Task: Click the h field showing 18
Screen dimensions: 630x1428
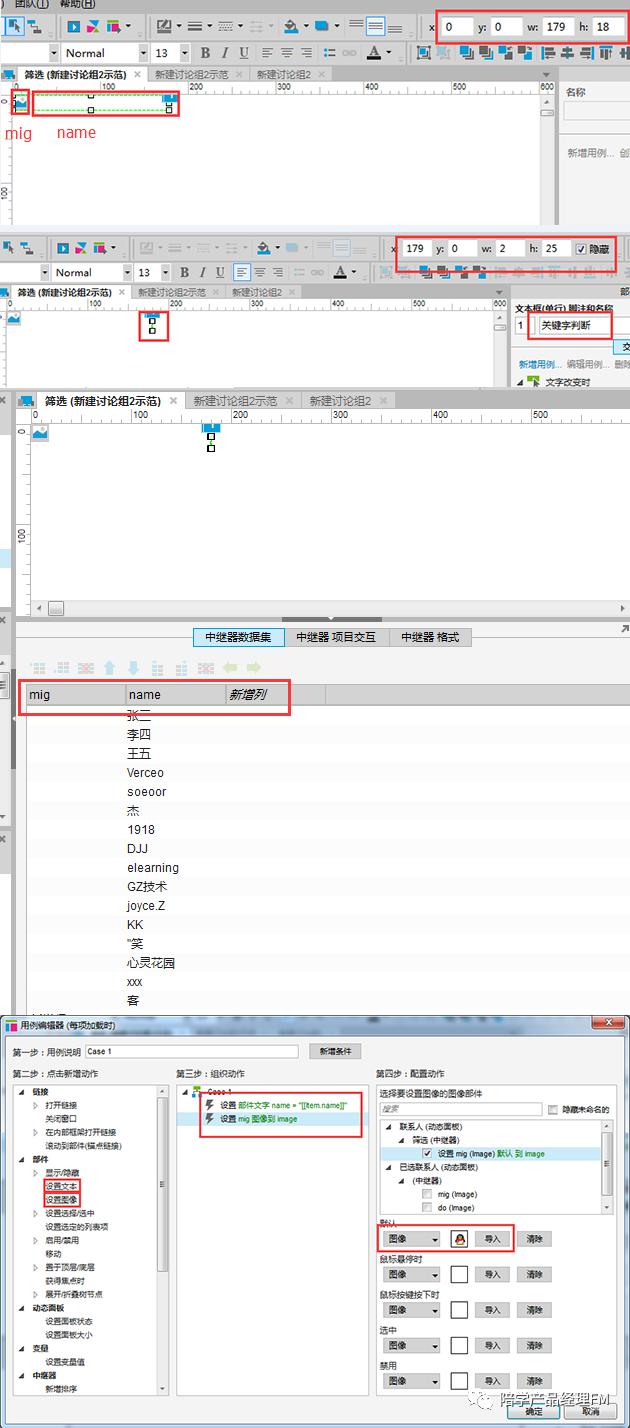Action: pos(606,27)
